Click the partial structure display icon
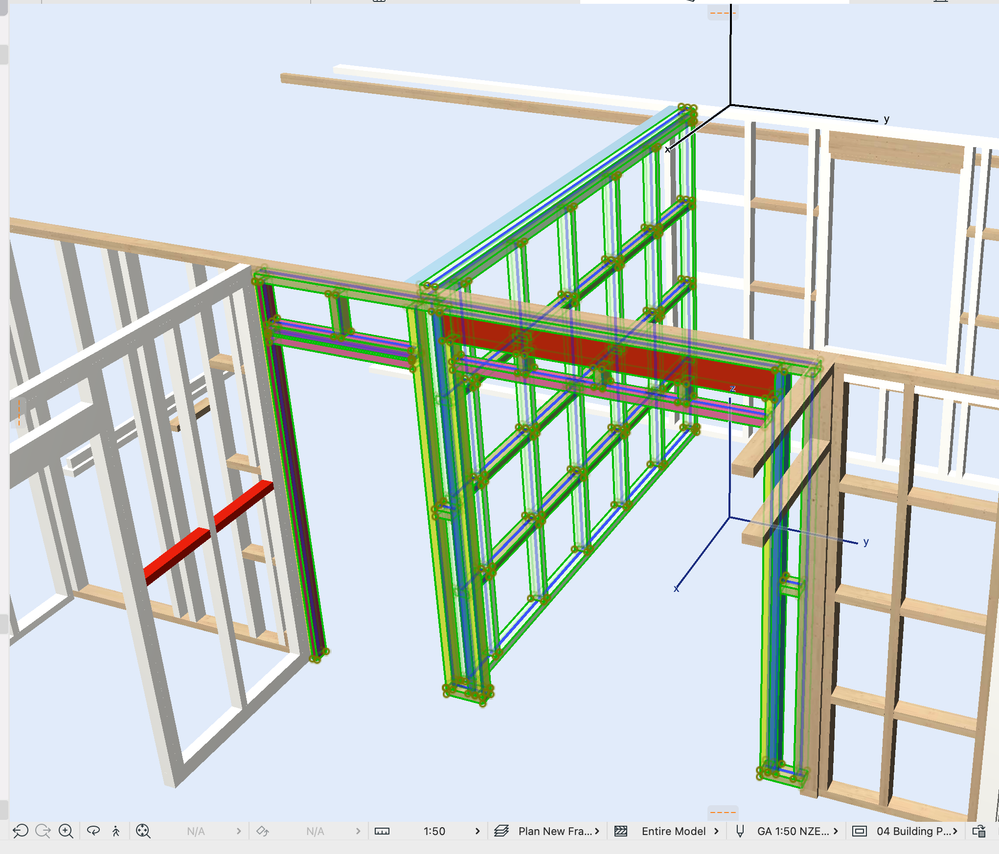This screenshot has width=999, height=854. coord(621,831)
